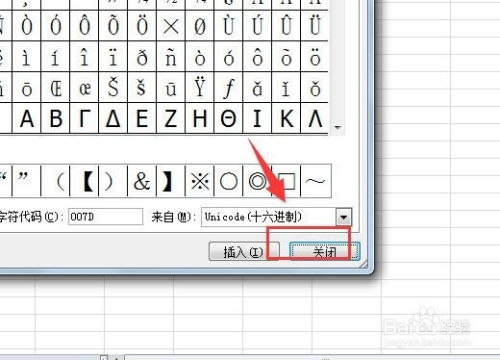Select uppercase Š with caron

[x=113, y=87]
